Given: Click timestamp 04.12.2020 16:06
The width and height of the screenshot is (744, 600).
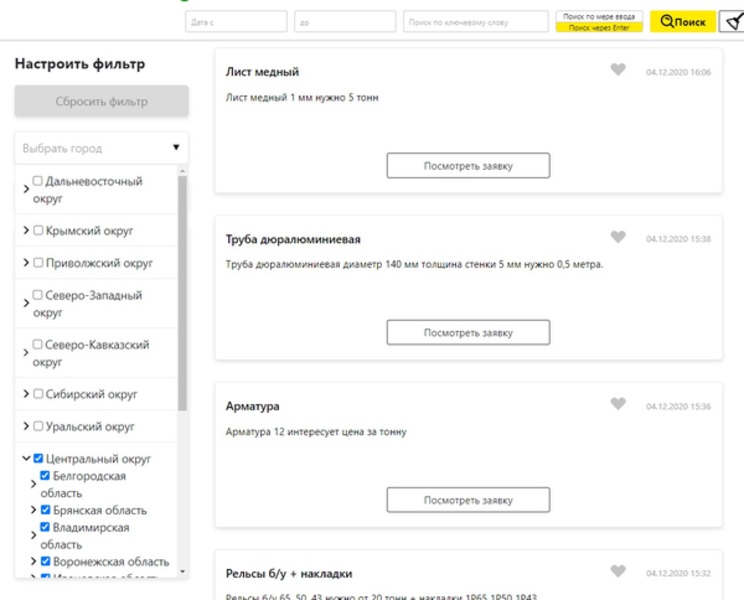Looking at the screenshot, I should click(x=679, y=73).
